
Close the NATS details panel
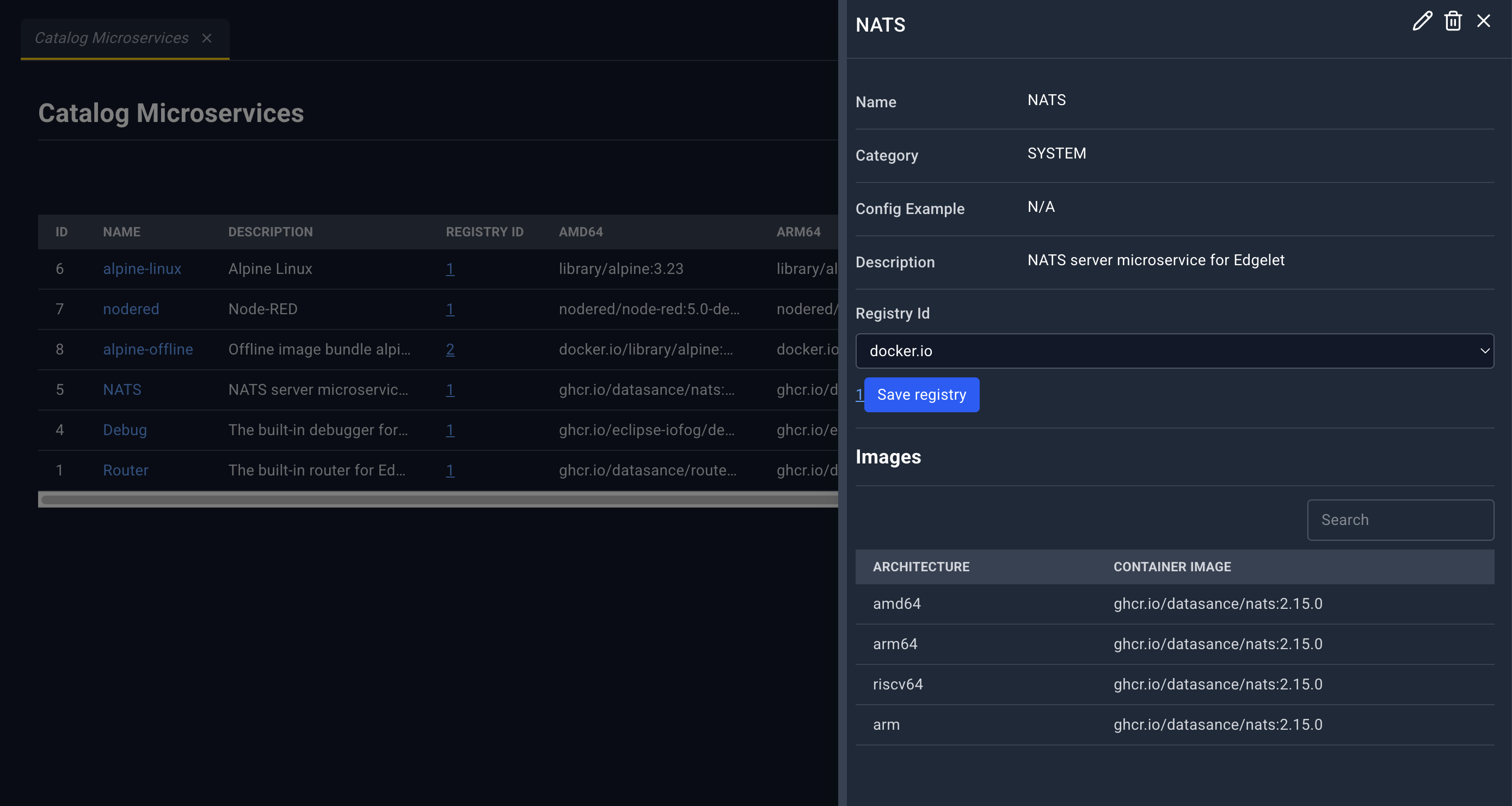[x=1483, y=21]
